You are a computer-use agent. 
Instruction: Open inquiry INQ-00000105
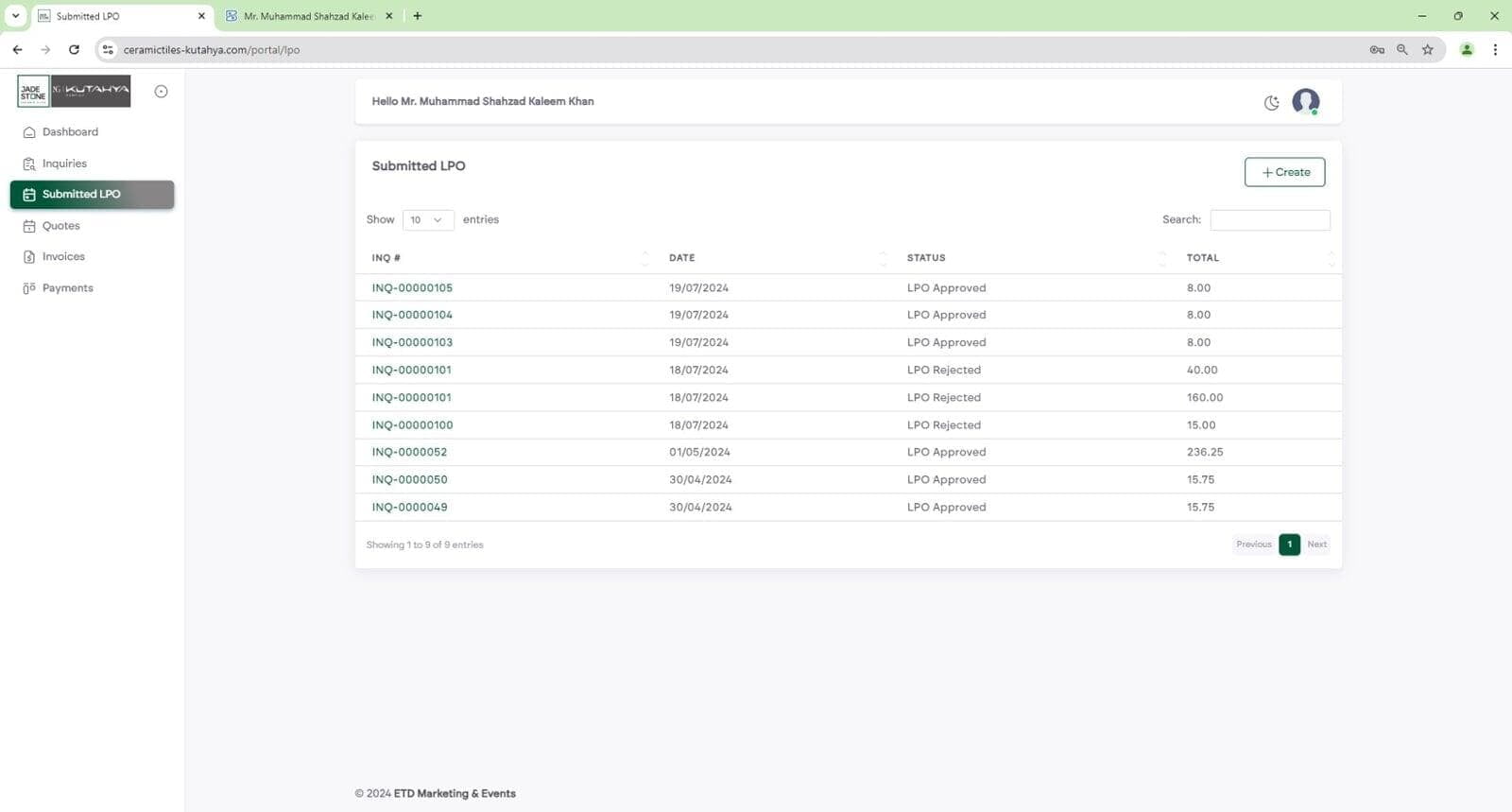tap(412, 288)
